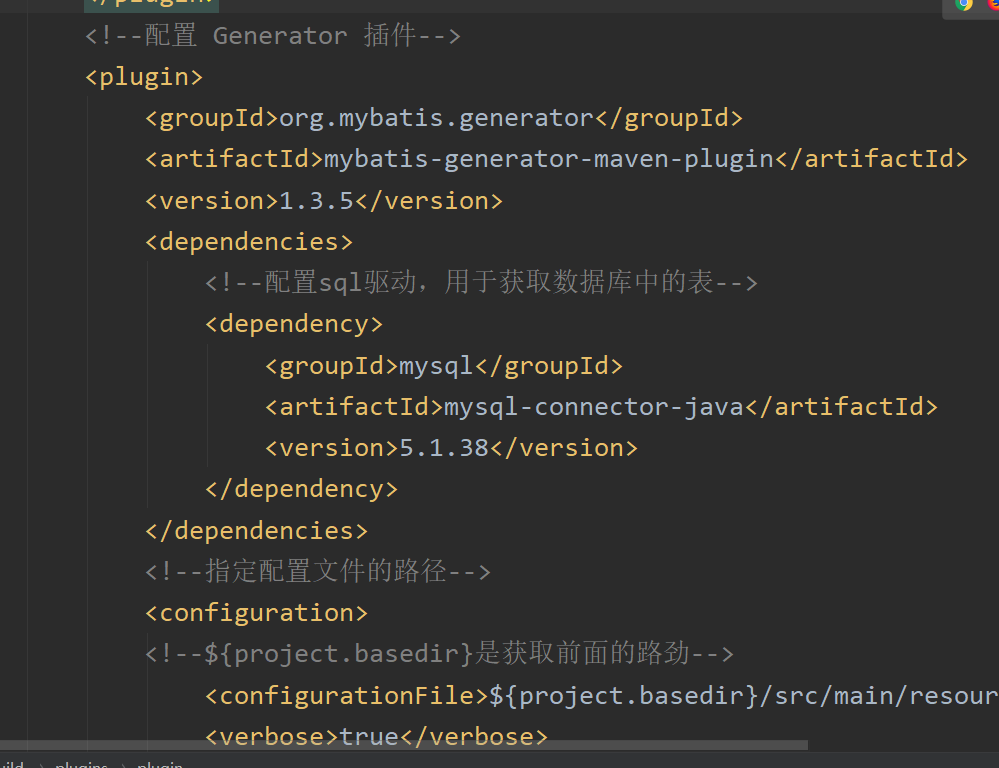Click the mysql groupId value
Screen dimensions: 999x768
tap(436, 366)
